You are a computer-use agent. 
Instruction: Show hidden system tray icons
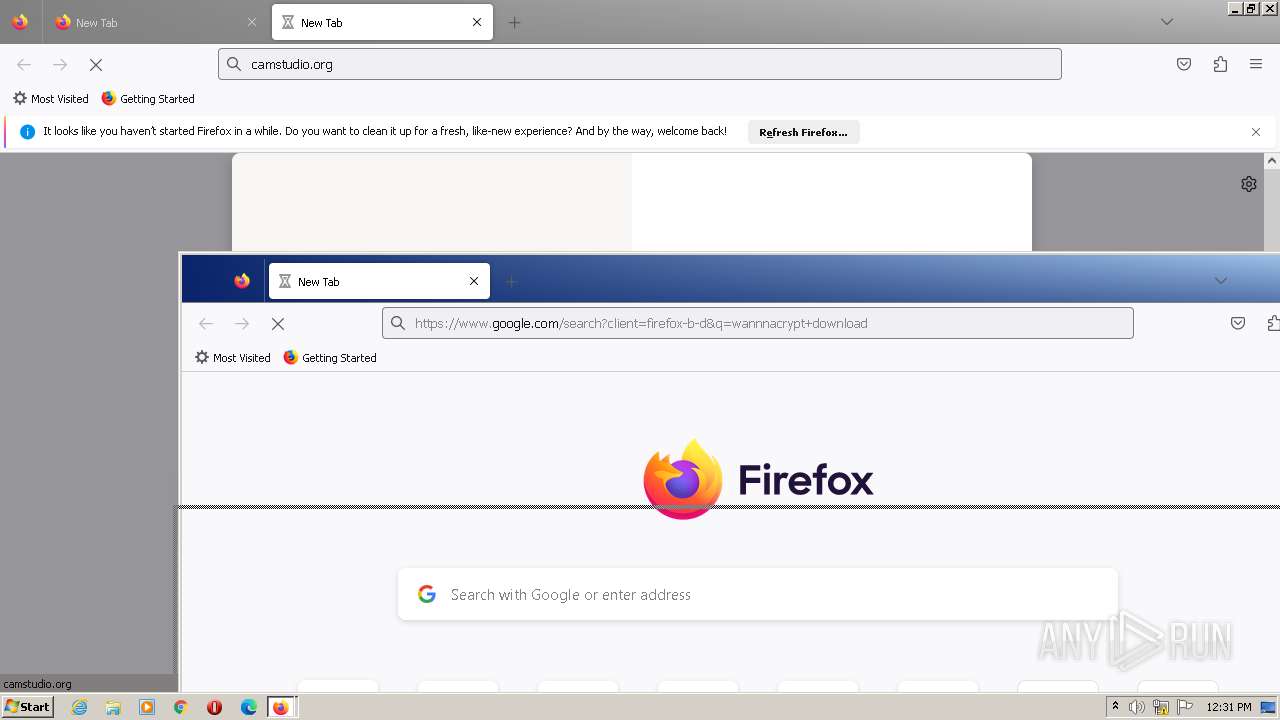[1115, 707]
